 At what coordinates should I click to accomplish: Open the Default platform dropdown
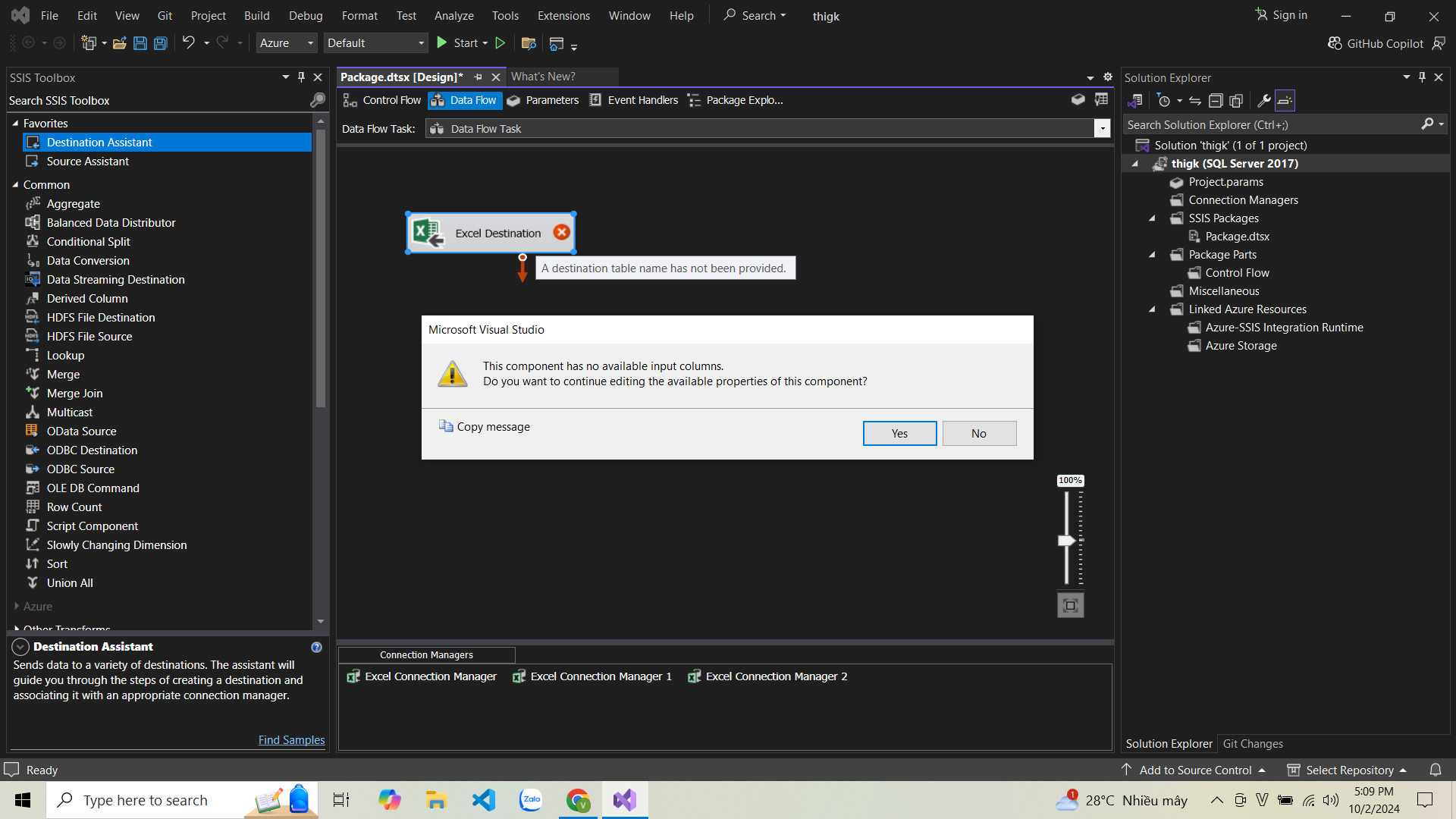pos(375,43)
